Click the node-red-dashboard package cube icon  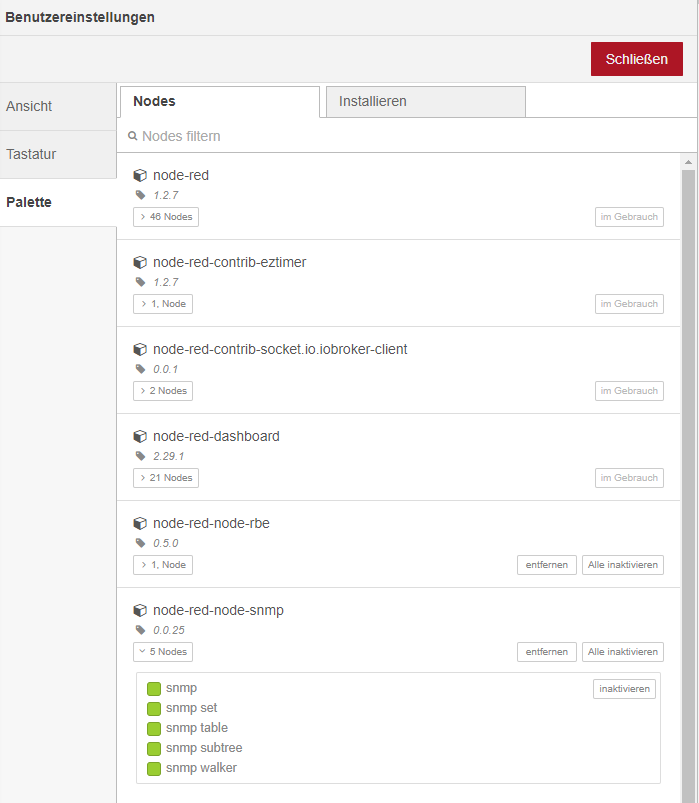coord(140,437)
